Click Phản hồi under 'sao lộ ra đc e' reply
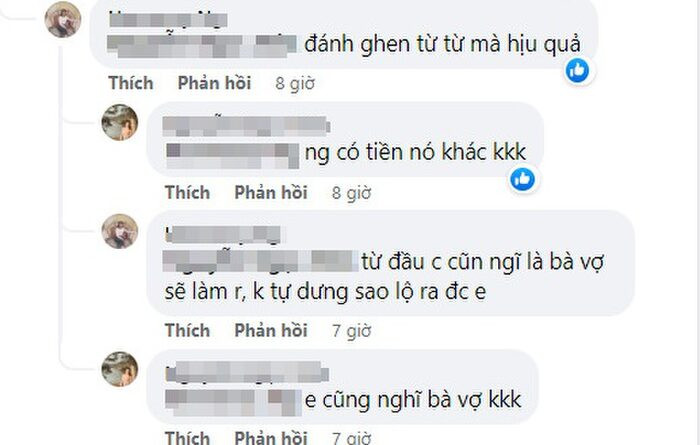Screen dimensions: 700x445 pyautogui.click(x=271, y=330)
